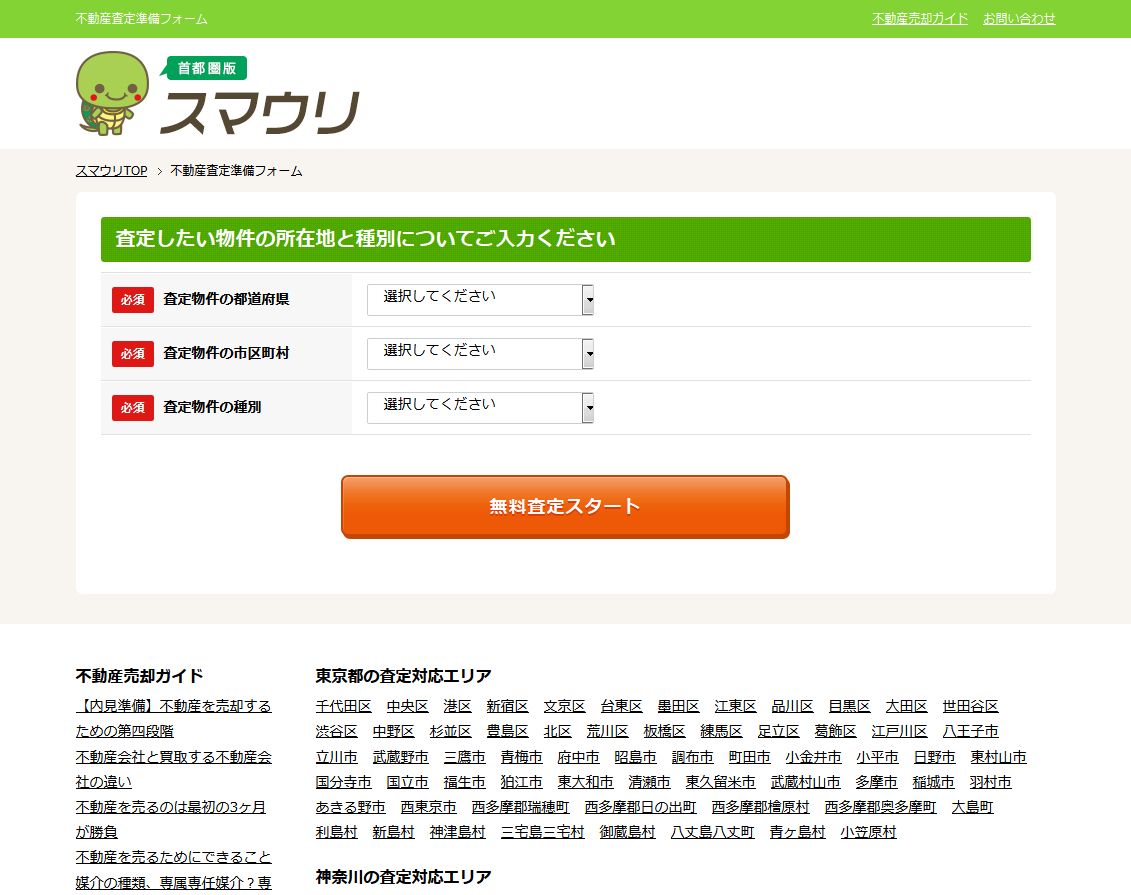
Task: Select 江戸川区 area link
Action: 899,731
